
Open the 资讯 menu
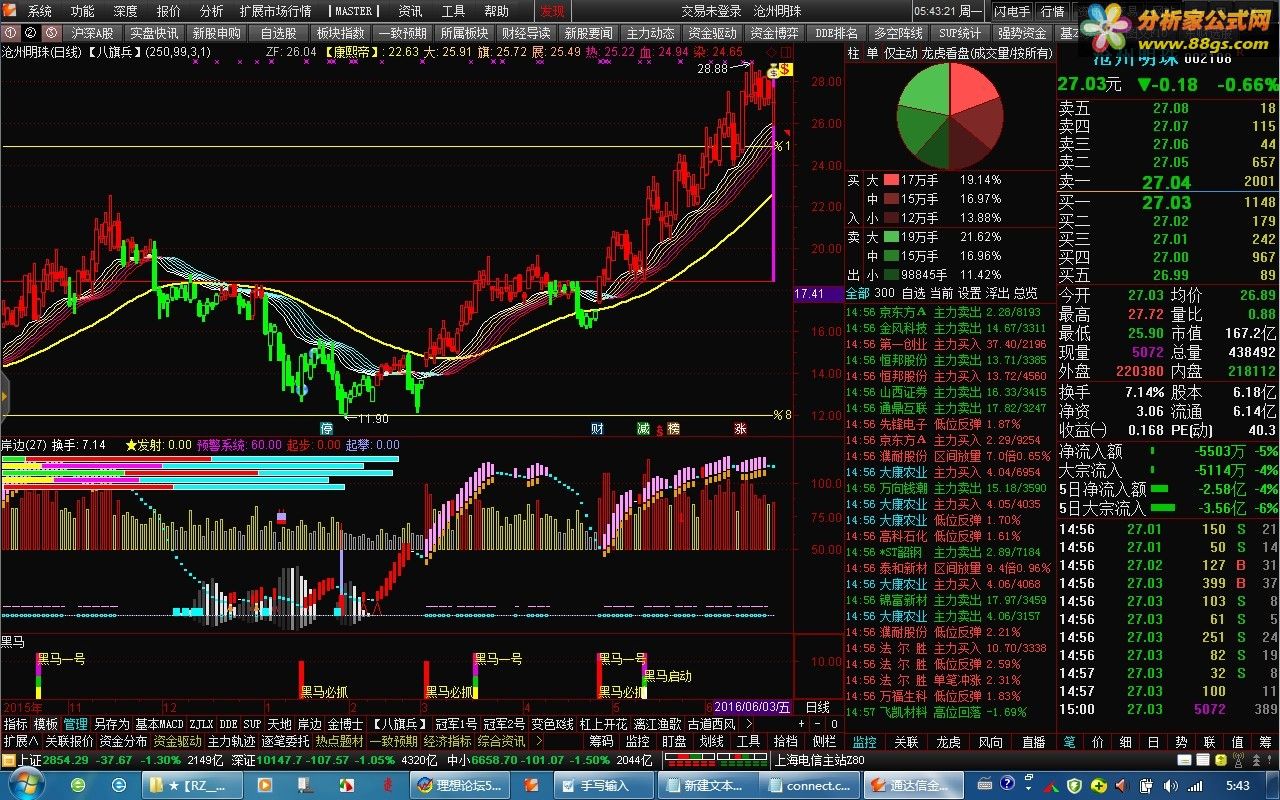(410, 11)
